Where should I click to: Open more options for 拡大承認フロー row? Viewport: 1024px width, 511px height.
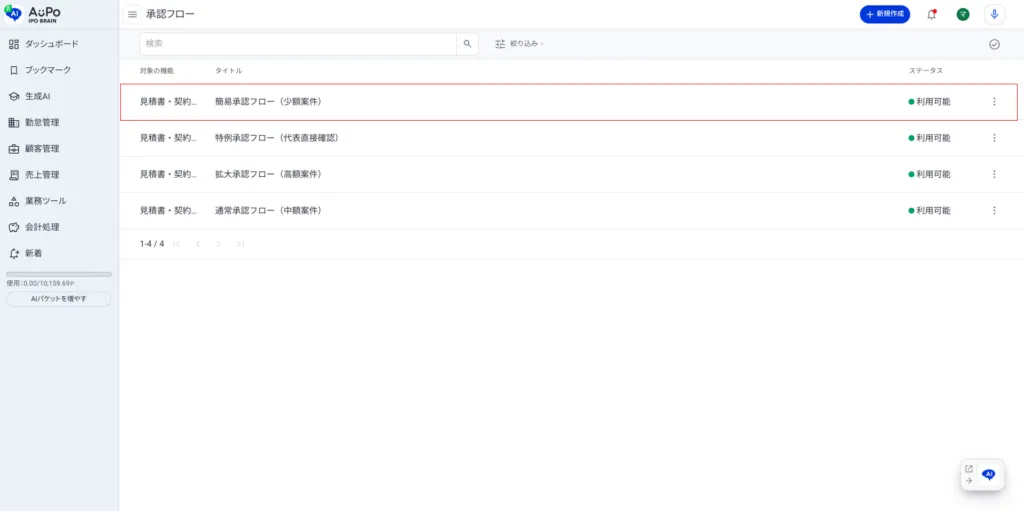point(994,174)
